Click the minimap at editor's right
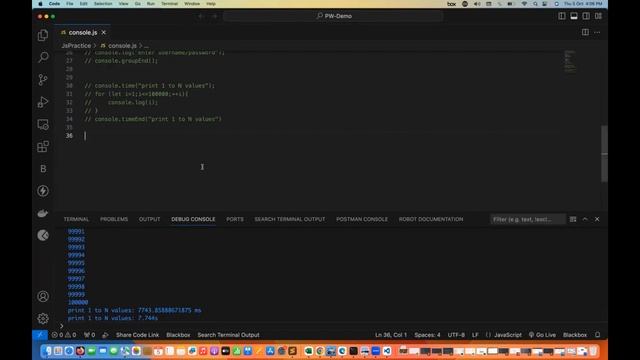This screenshot has height=360, width=640. coord(570,61)
